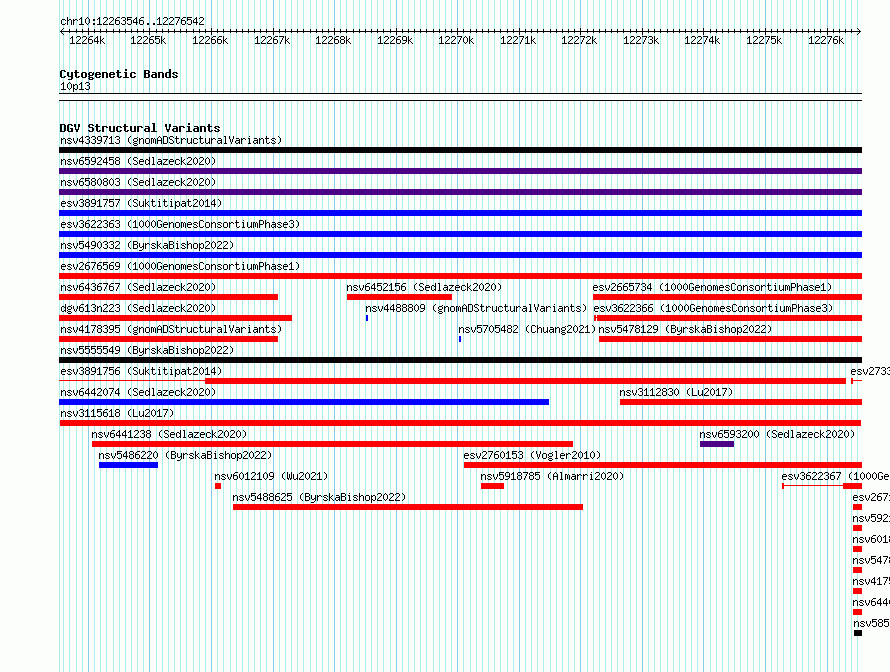Click esv2760153 Vogler2010 label
The image size is (890, 672).
(x=532, y=455)
